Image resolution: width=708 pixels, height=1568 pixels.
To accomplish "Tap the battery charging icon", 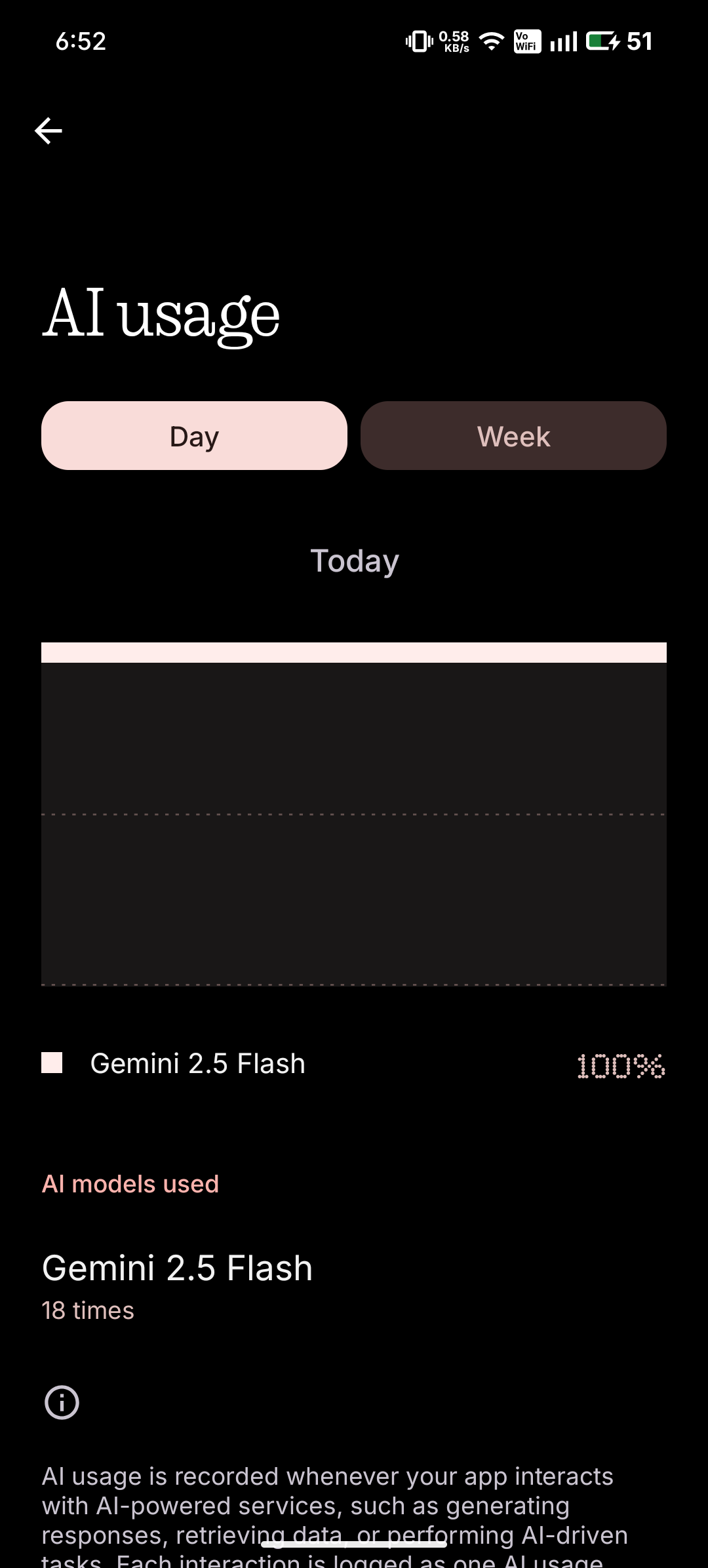I will (602, 41).
